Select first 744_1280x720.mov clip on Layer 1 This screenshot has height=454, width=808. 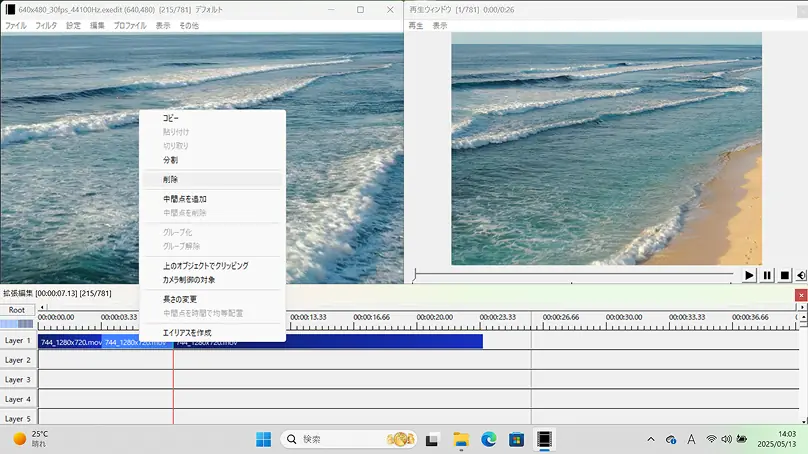[x=70, y=342]
